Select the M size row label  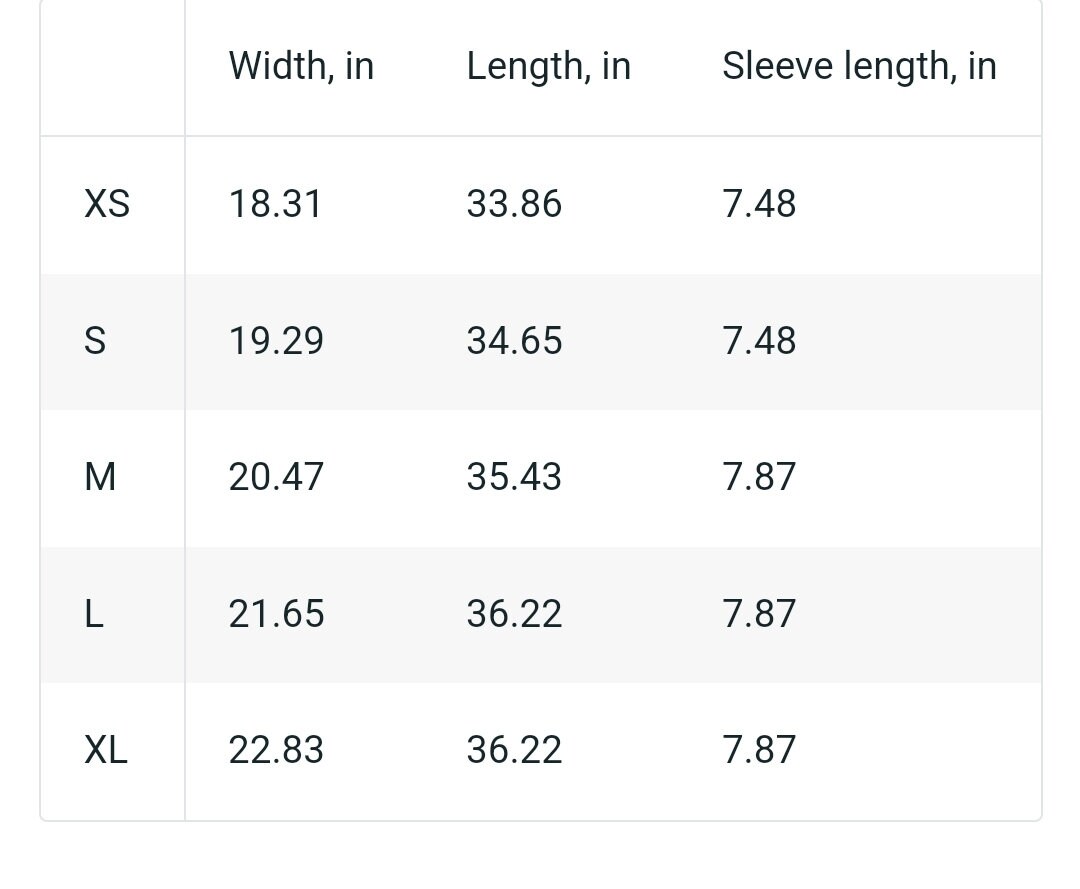(100, 477)
